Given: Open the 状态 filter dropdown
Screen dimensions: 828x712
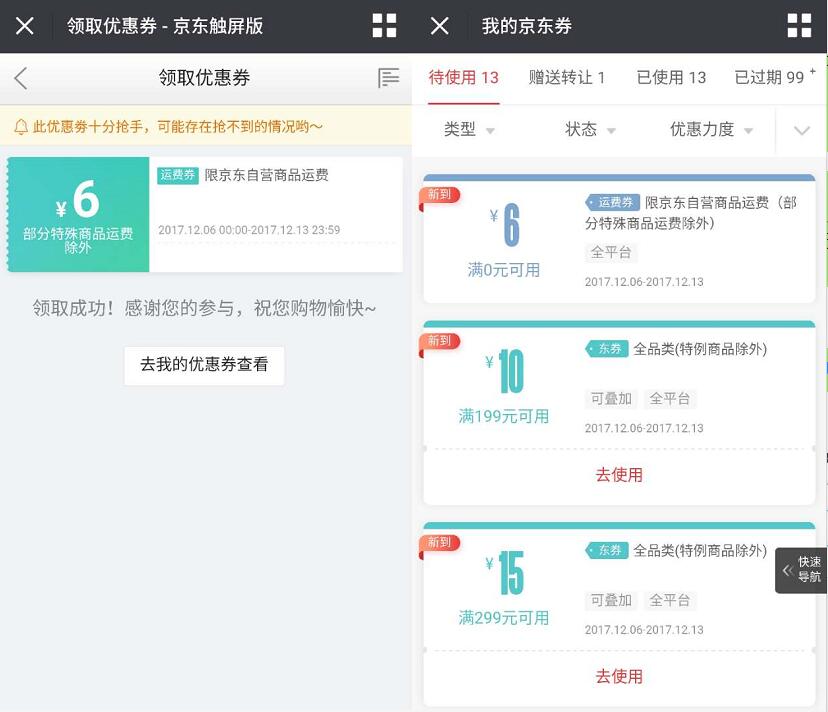Looking at the screenshot, I should point(590,129).
